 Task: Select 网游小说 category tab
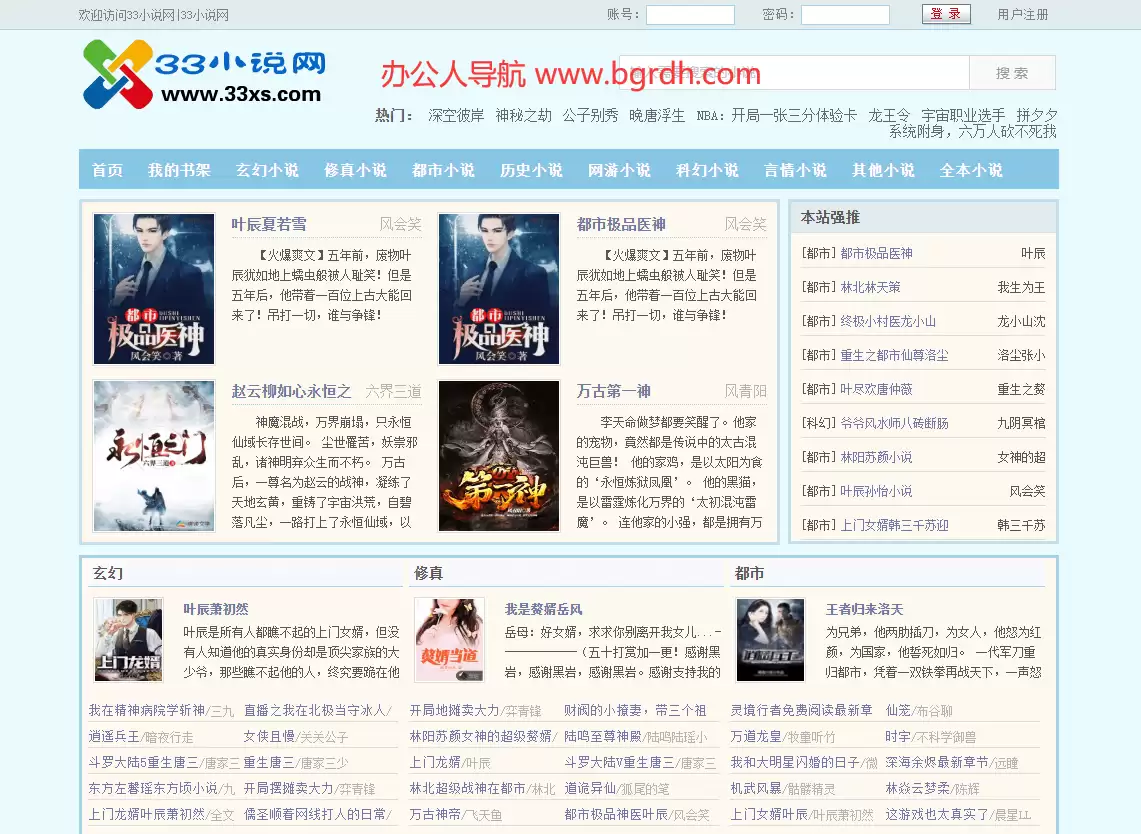coord(619,170)
